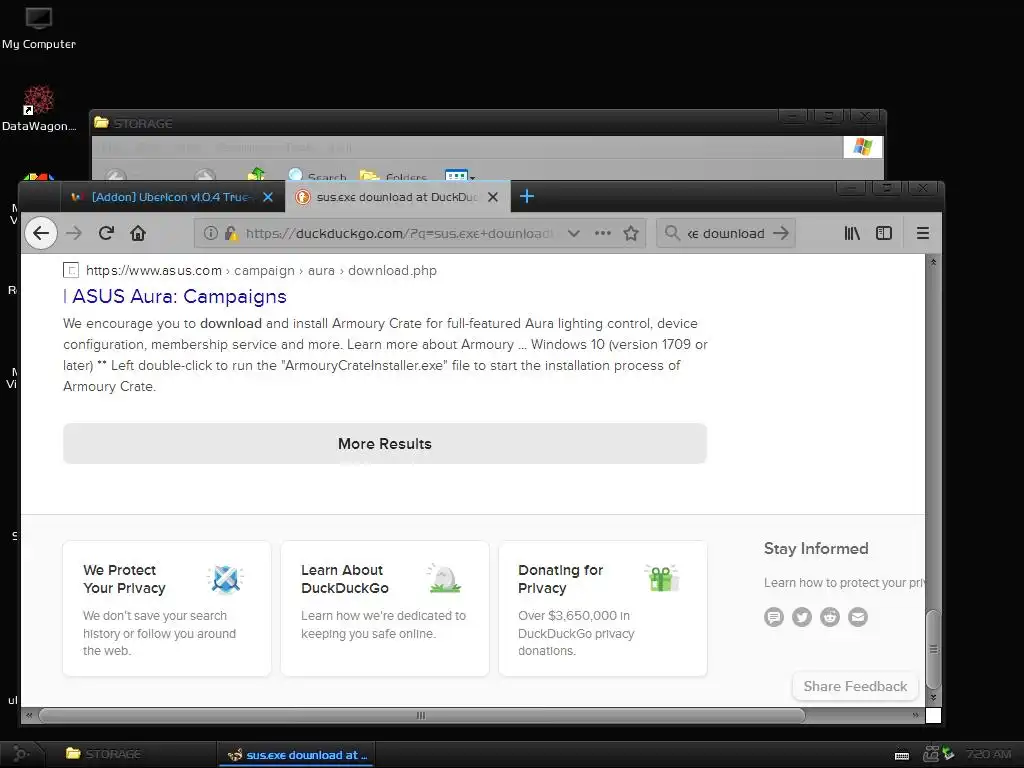Open the browser home page
Image resolution: width=1024 pixels, height=768 pixels.
point(138,233)
